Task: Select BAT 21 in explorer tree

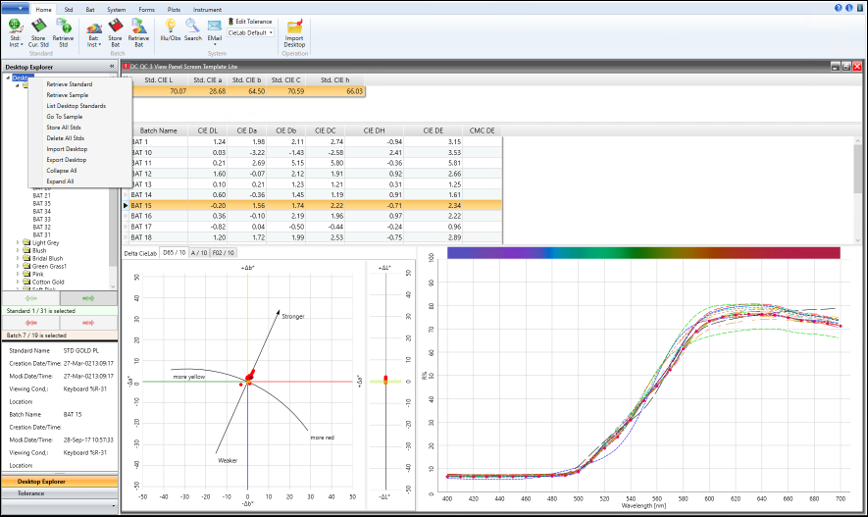Action: (42, 195)
